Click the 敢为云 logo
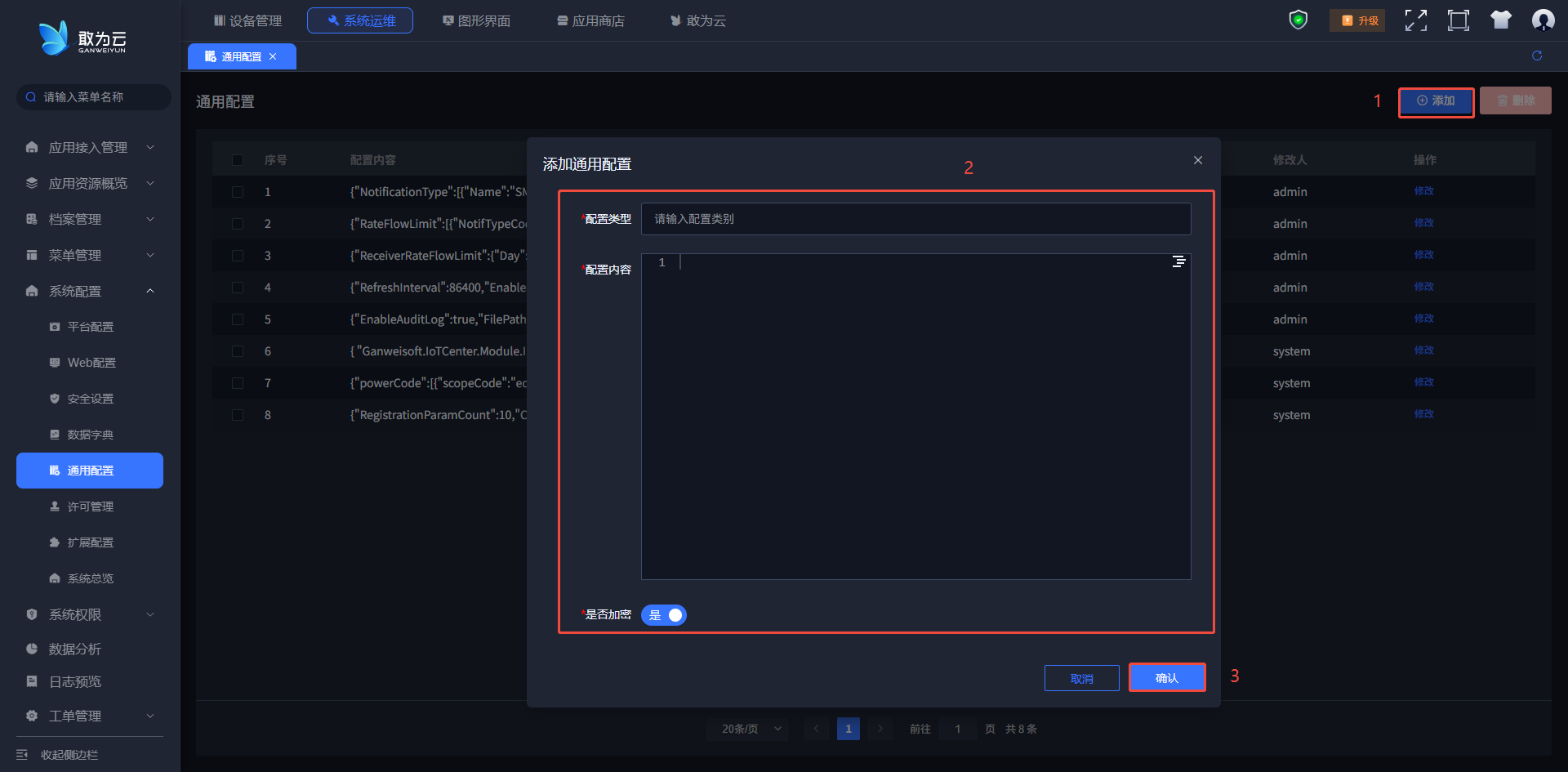 pyautogui.click(x=82, y=38)
